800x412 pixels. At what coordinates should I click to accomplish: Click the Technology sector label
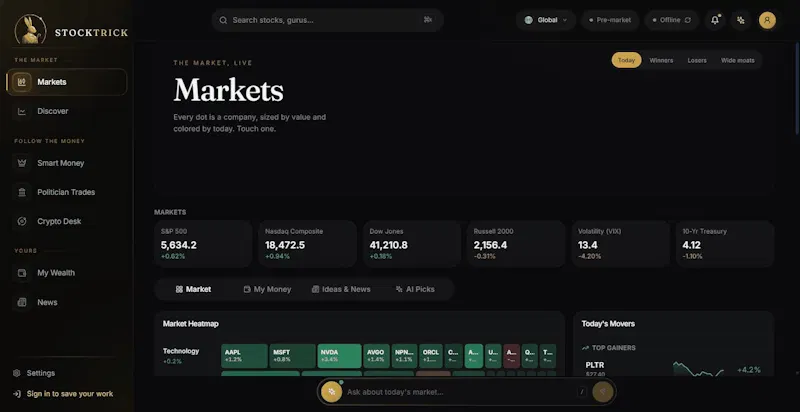[x=181, y=351]
